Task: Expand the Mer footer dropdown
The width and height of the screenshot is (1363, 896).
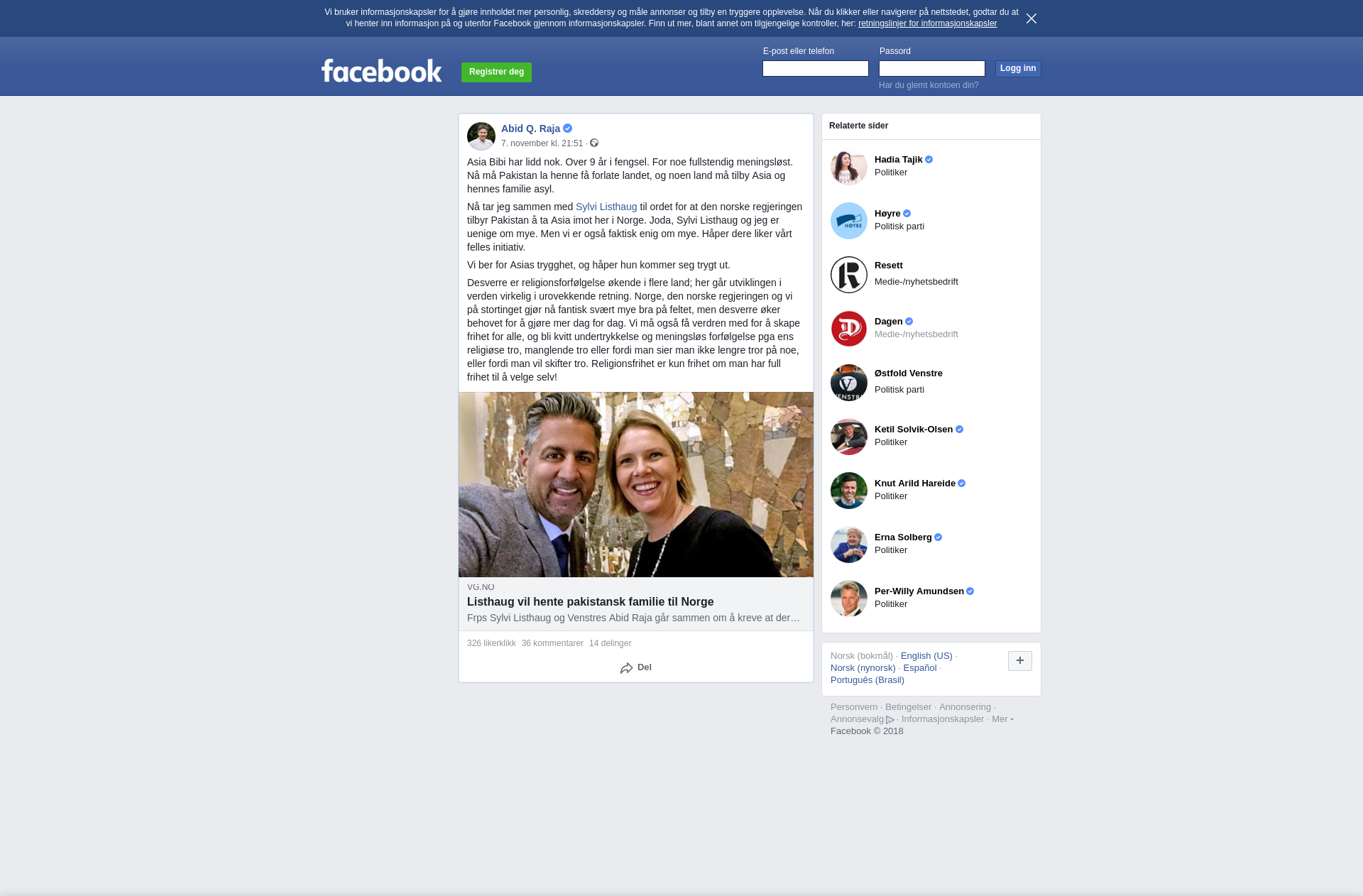Action: [x=1002, y=719]
